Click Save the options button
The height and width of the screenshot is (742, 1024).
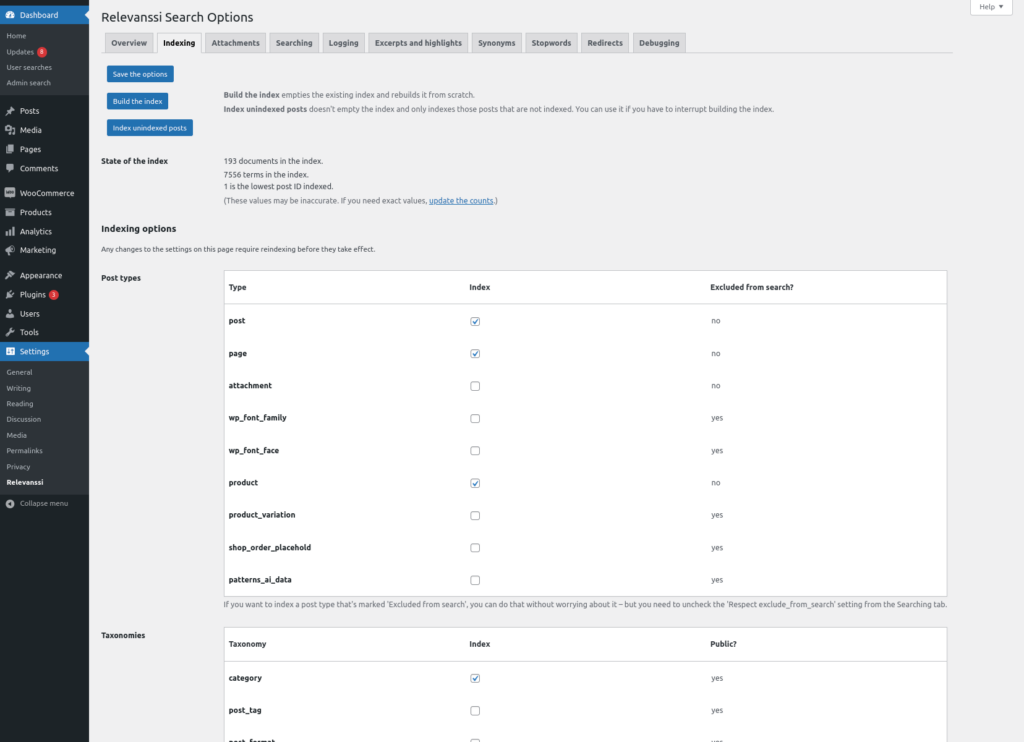tap(140, 74)
